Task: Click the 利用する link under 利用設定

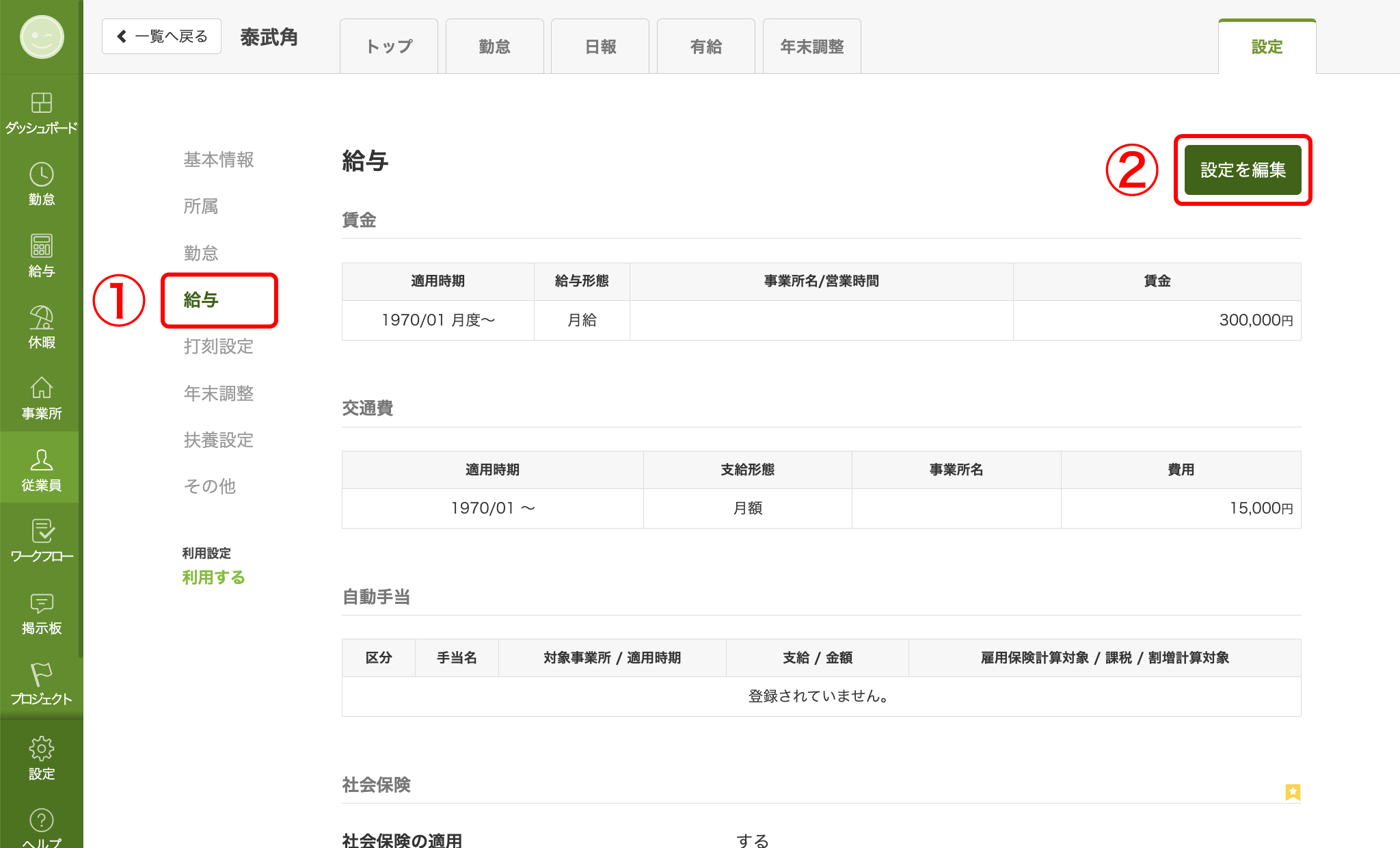Action: (x=213, y=577)
